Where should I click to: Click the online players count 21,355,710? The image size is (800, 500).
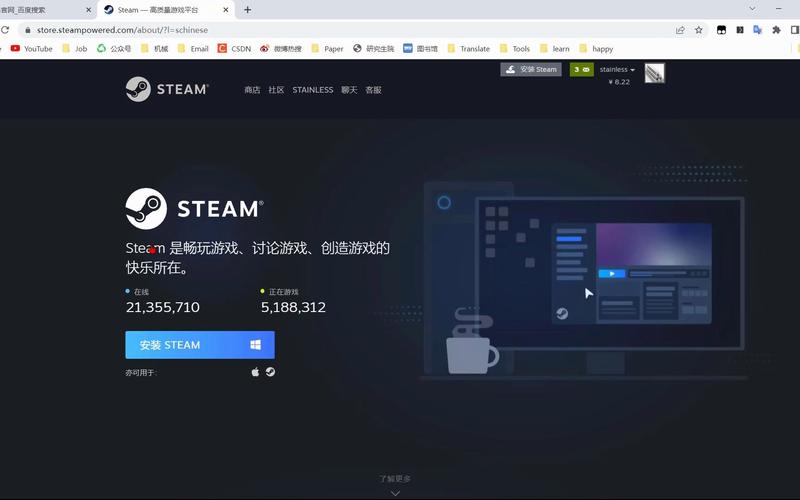pyautogui.click(x=163, y=307)
